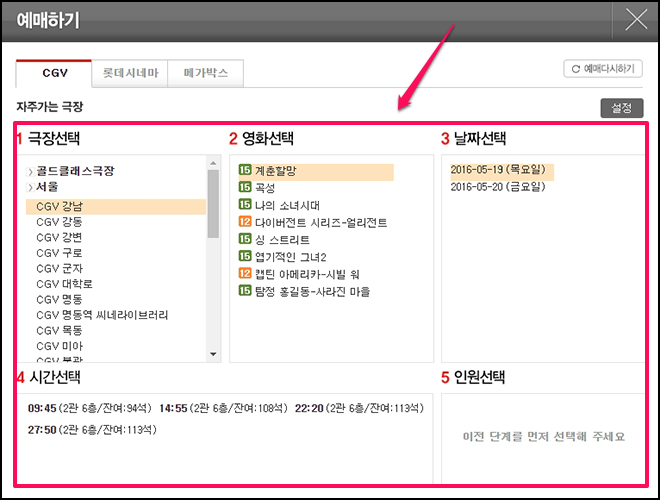Select CGV 명동 theater
The image size is (660, 500).
click(x=59, y=300)
